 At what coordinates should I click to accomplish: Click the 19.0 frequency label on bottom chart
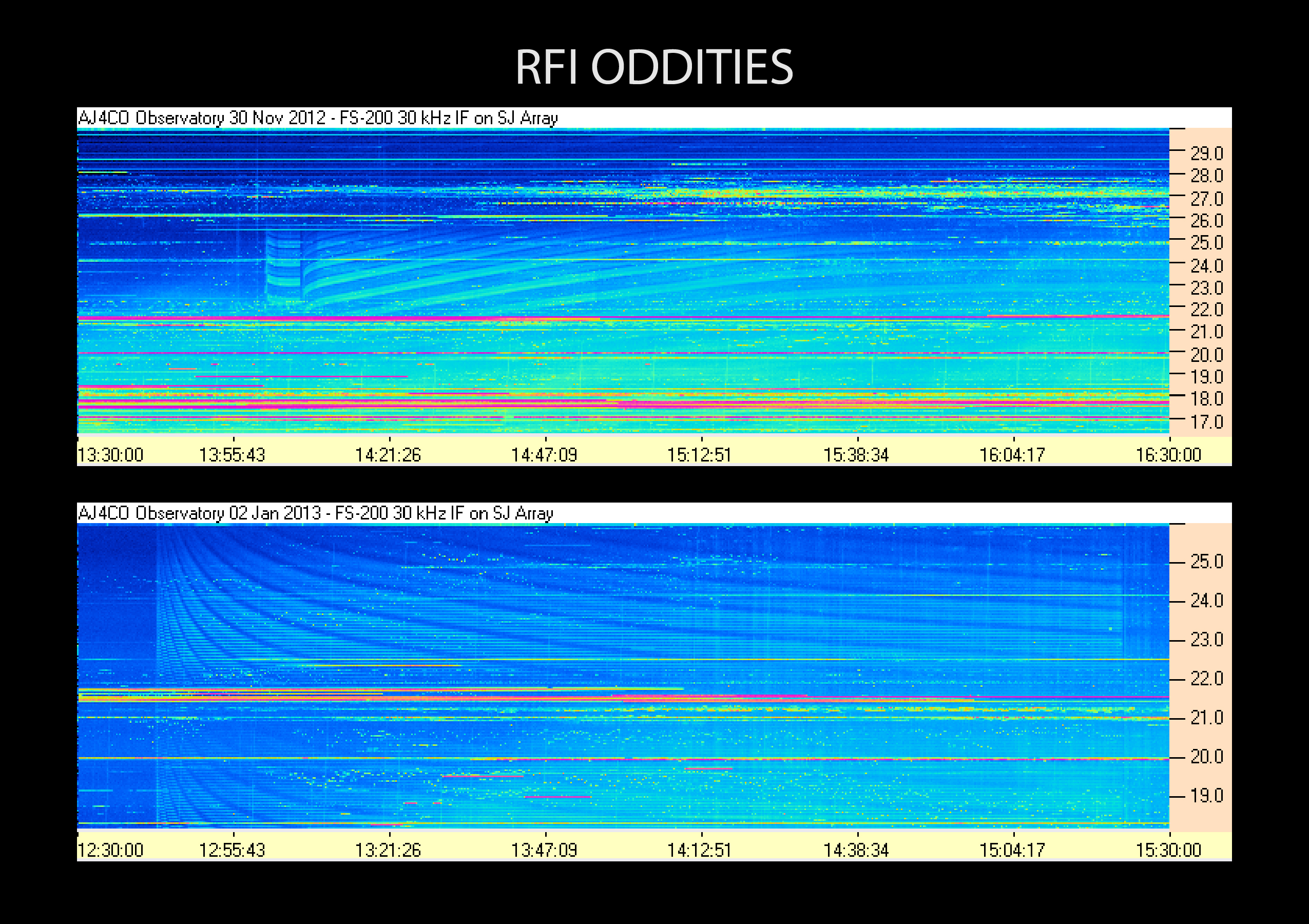coord(1206,796)
